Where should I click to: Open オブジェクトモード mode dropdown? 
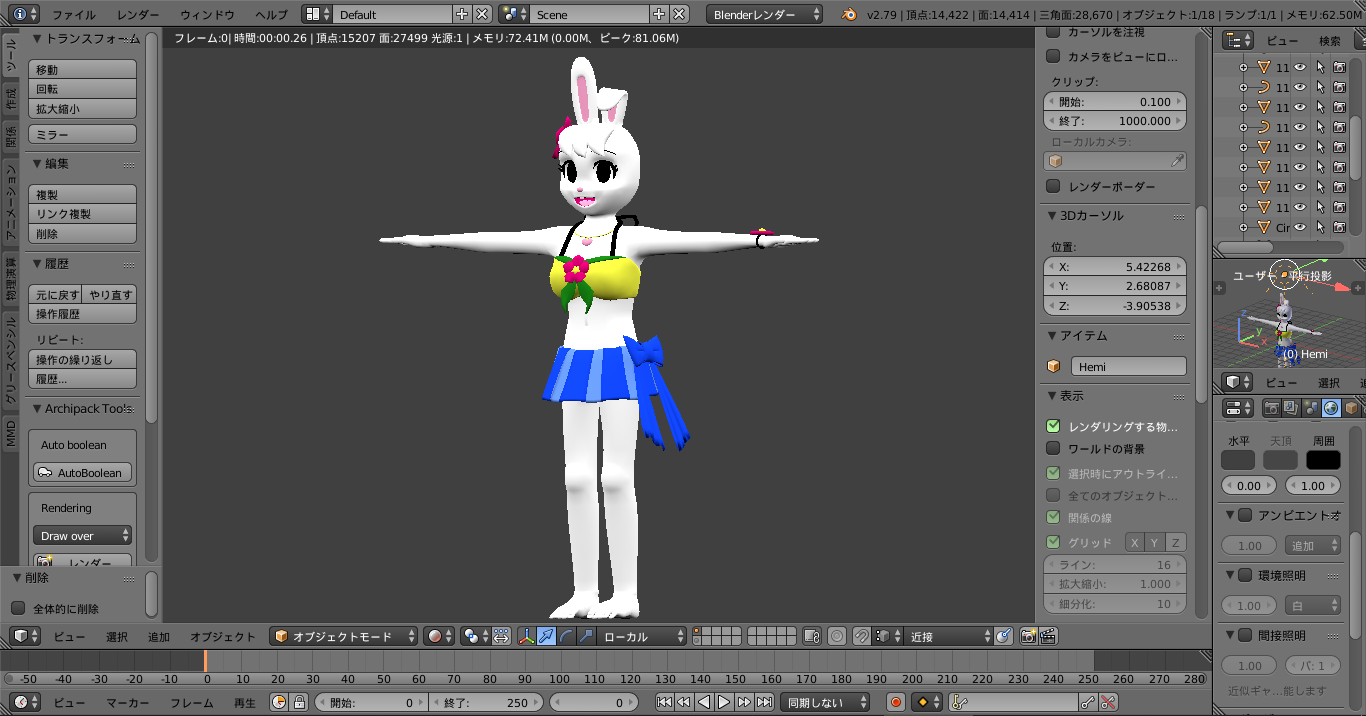coord(344,636)
